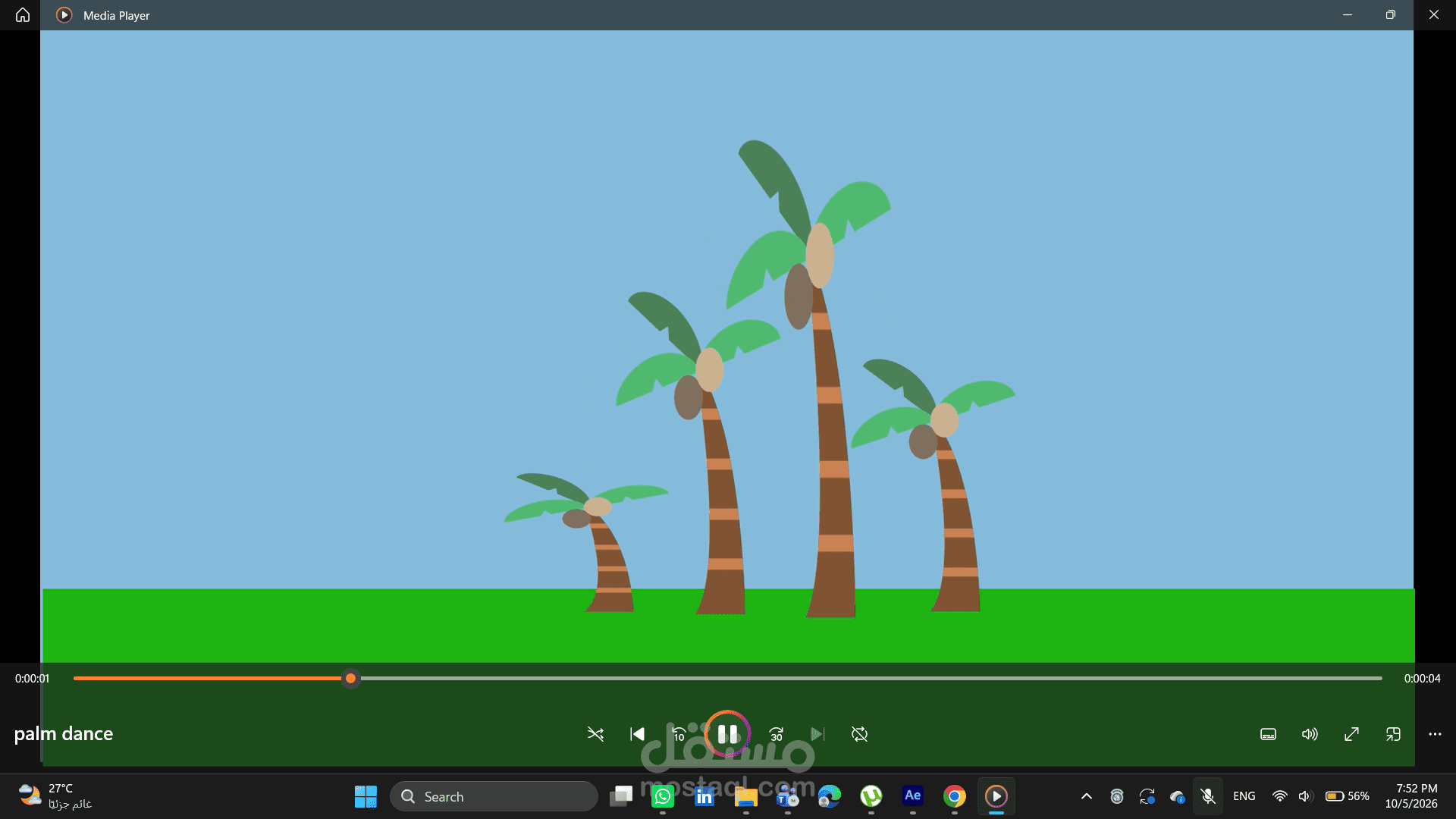Image resolution: width=1456 pixels, height=819 pixels.
Task: Click the total duration 0:00:04
Action: click(1422, 679)
